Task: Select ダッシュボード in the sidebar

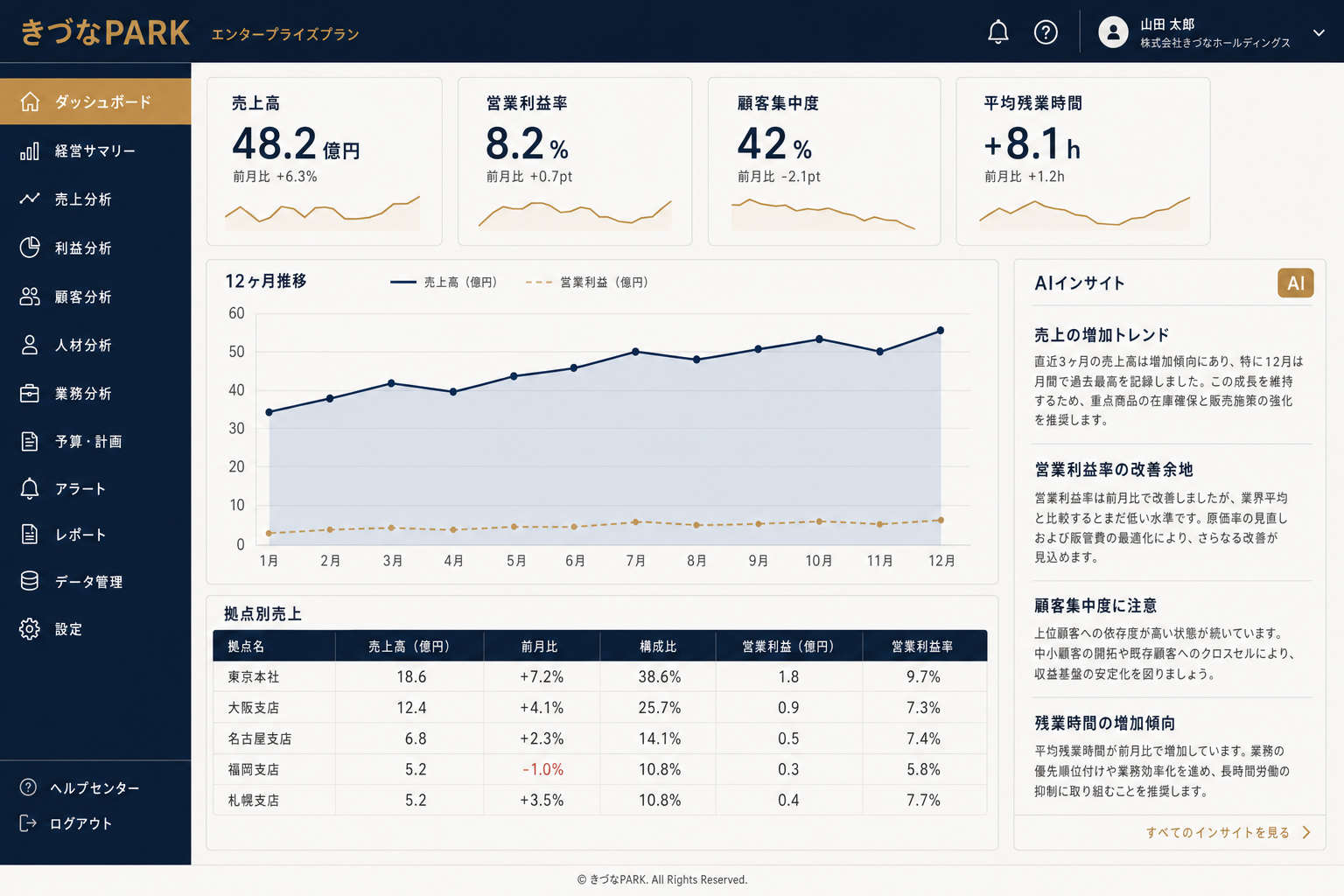Action: (95, 101)
